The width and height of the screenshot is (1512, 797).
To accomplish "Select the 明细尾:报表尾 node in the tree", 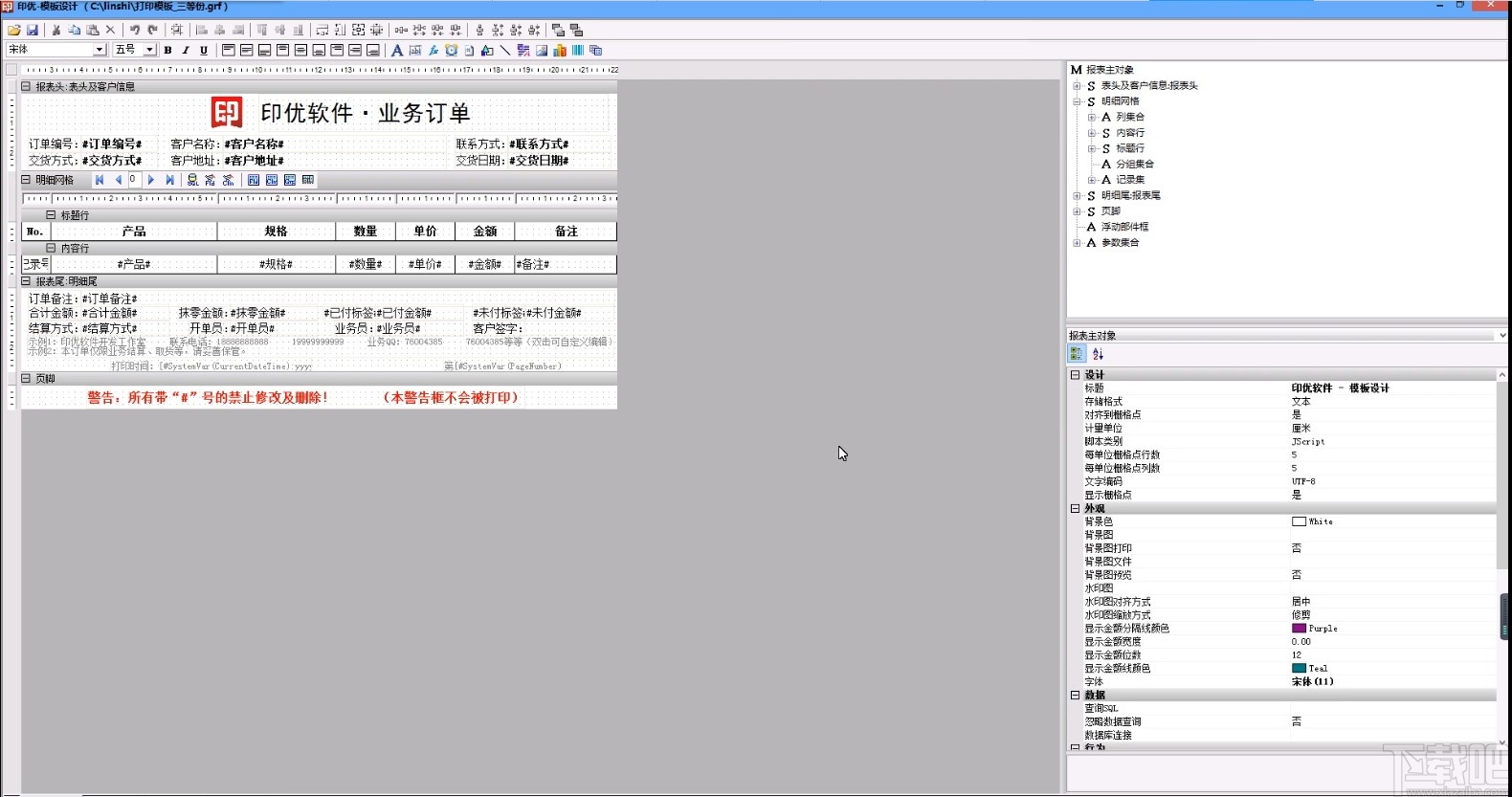I will (1131, 195).
